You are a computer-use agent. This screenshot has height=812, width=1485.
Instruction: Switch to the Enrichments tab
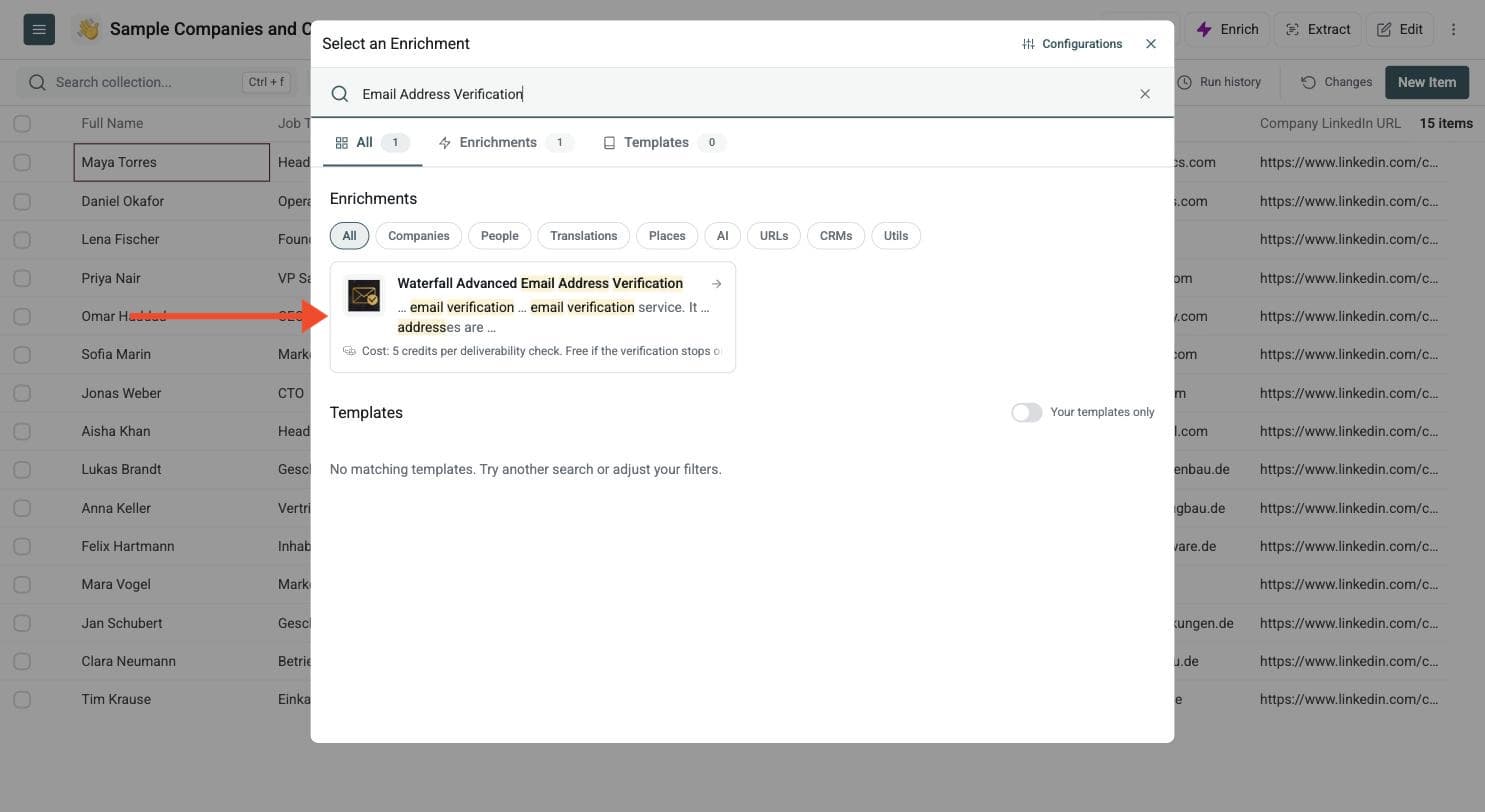(x=505, y=143)
